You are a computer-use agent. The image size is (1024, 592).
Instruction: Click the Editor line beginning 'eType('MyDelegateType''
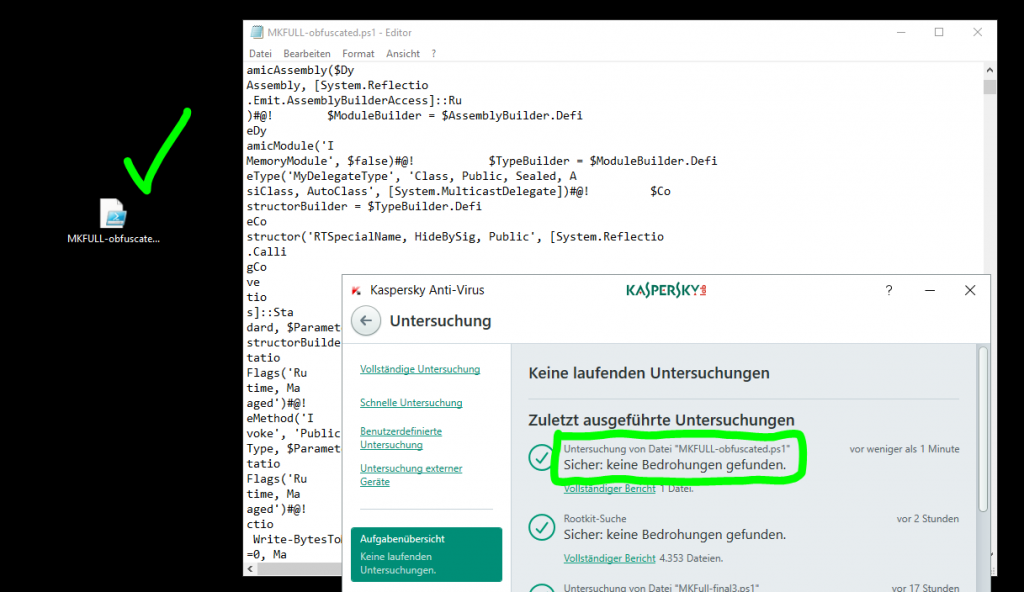411,176
